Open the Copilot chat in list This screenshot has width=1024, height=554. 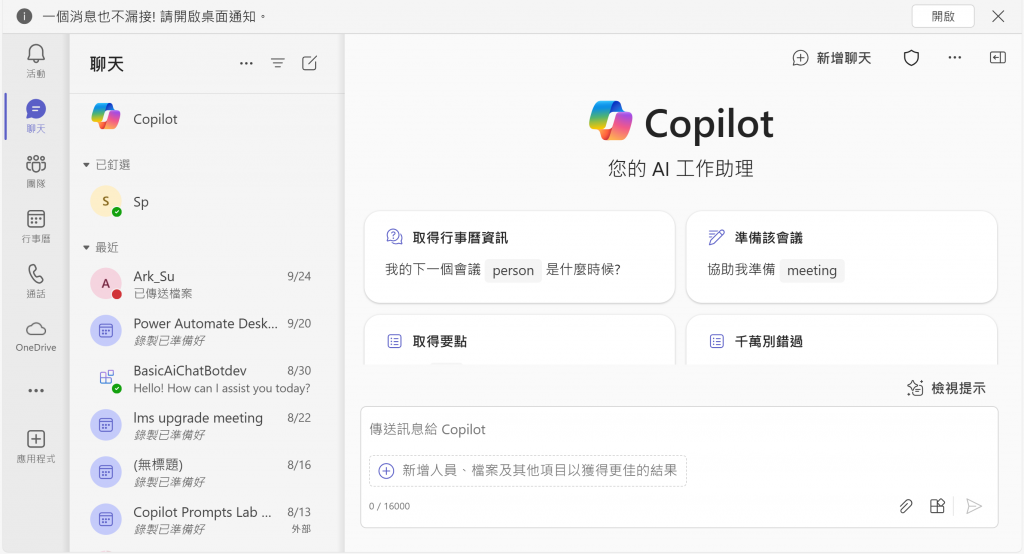coord(206,118)
